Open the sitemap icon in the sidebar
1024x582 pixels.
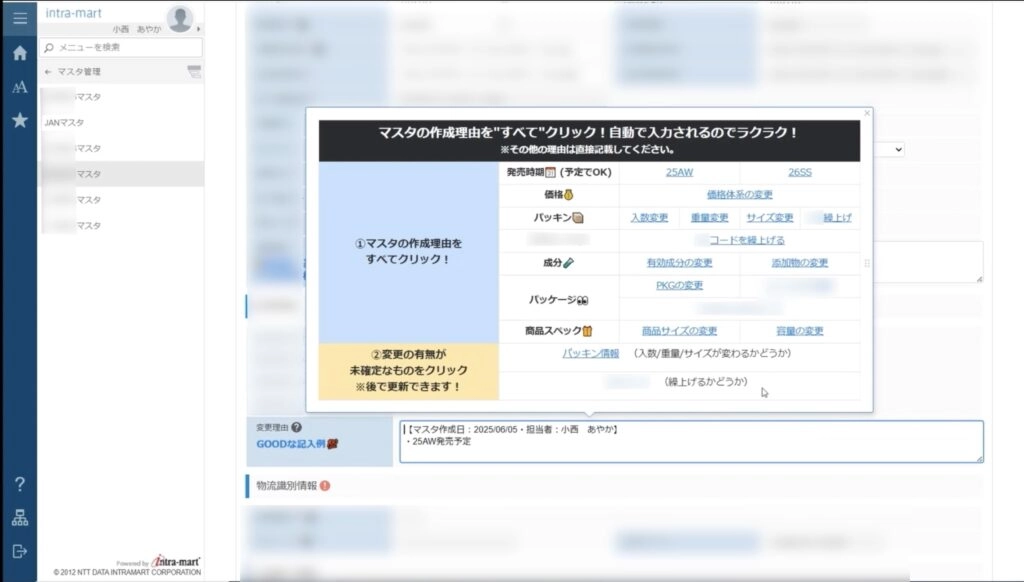(20, 518)
